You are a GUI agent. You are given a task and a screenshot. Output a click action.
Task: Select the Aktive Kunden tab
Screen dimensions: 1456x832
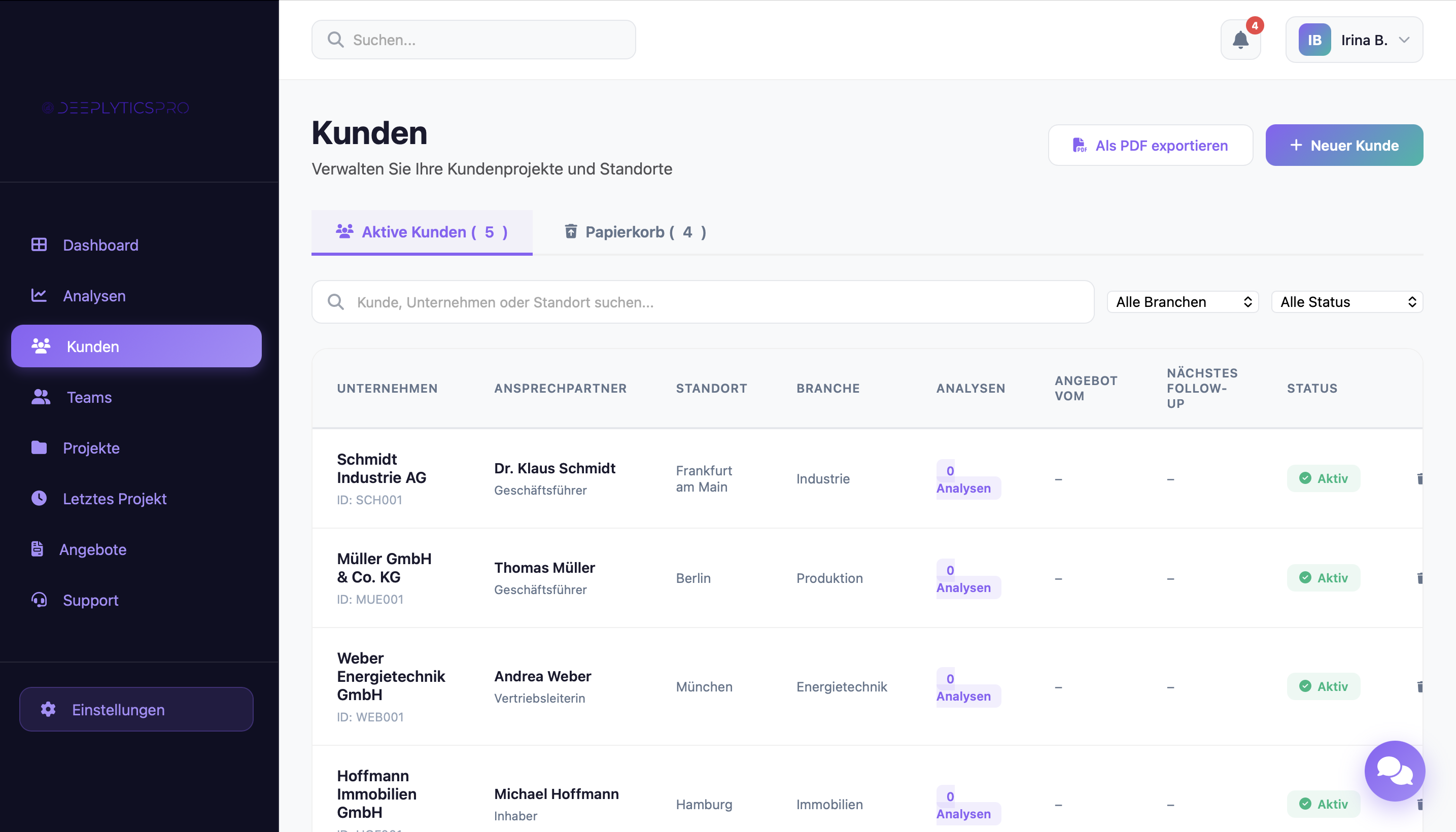(x=422, y=232)
